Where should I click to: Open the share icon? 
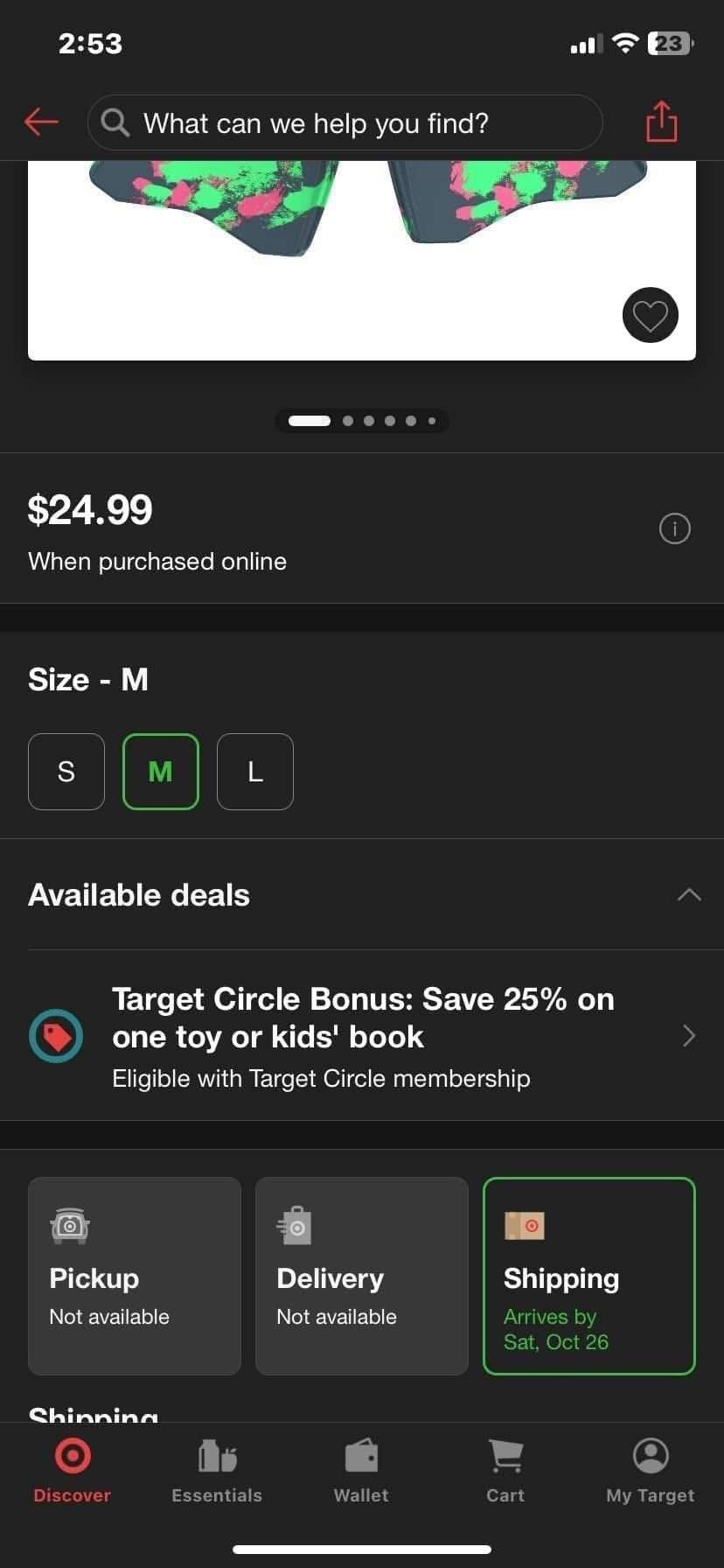(x=662, y=122)
